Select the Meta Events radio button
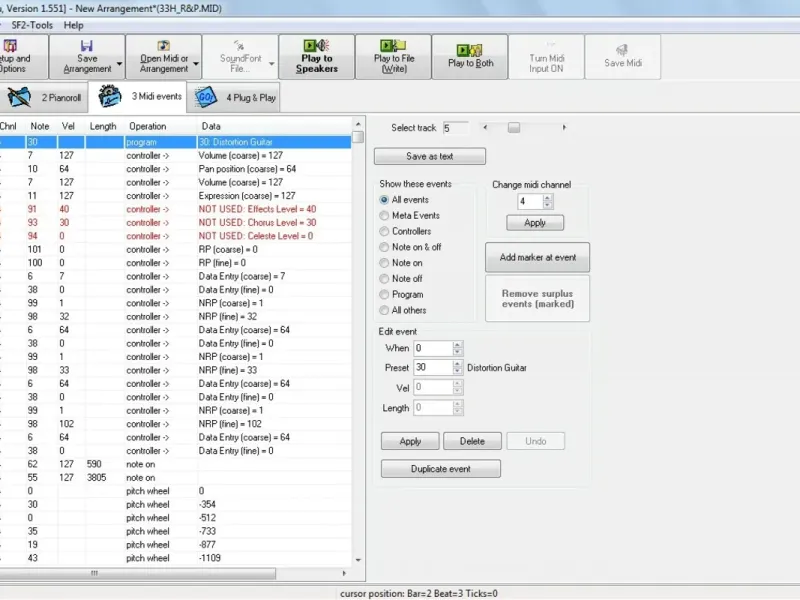This screenshot has height=600, width=800. (384, 215)
